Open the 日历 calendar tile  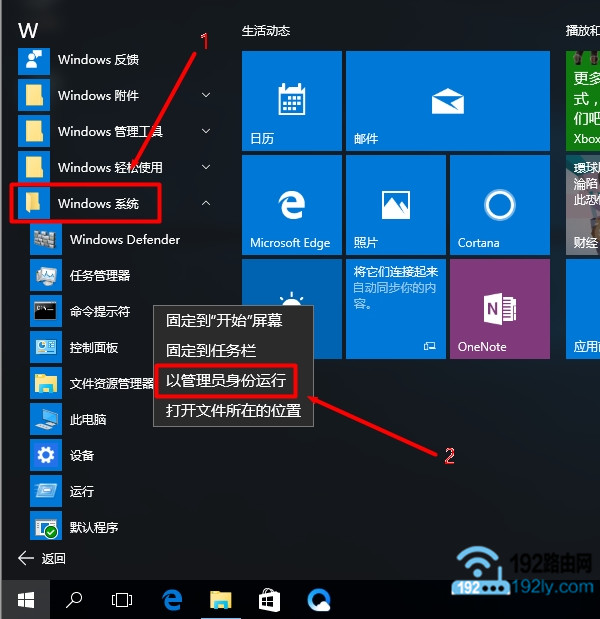point(292,101)
